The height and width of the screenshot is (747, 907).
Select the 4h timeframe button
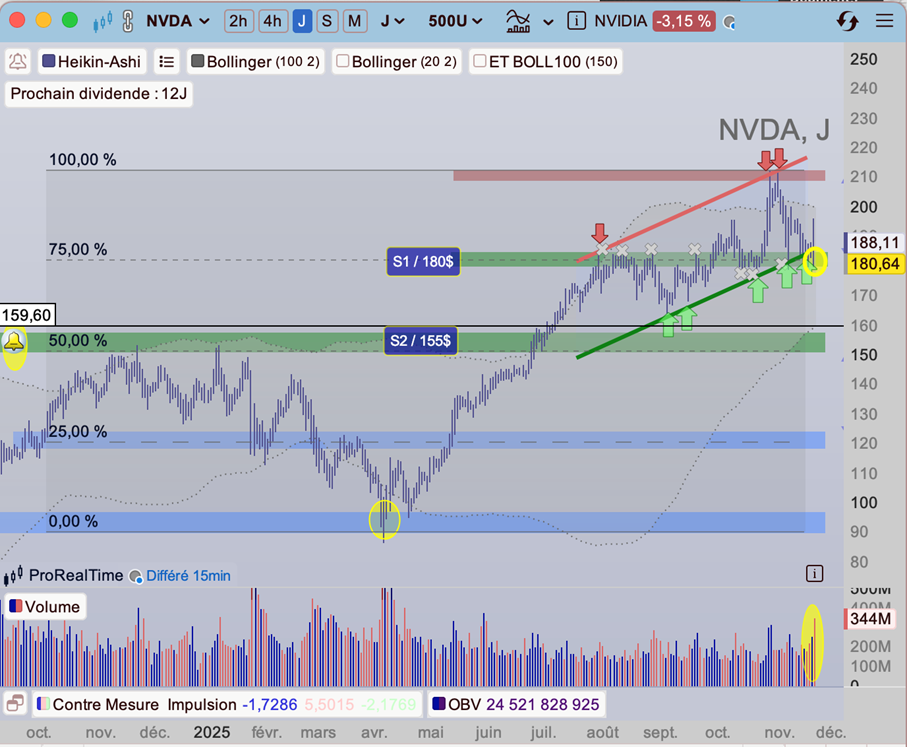(272, 21)
